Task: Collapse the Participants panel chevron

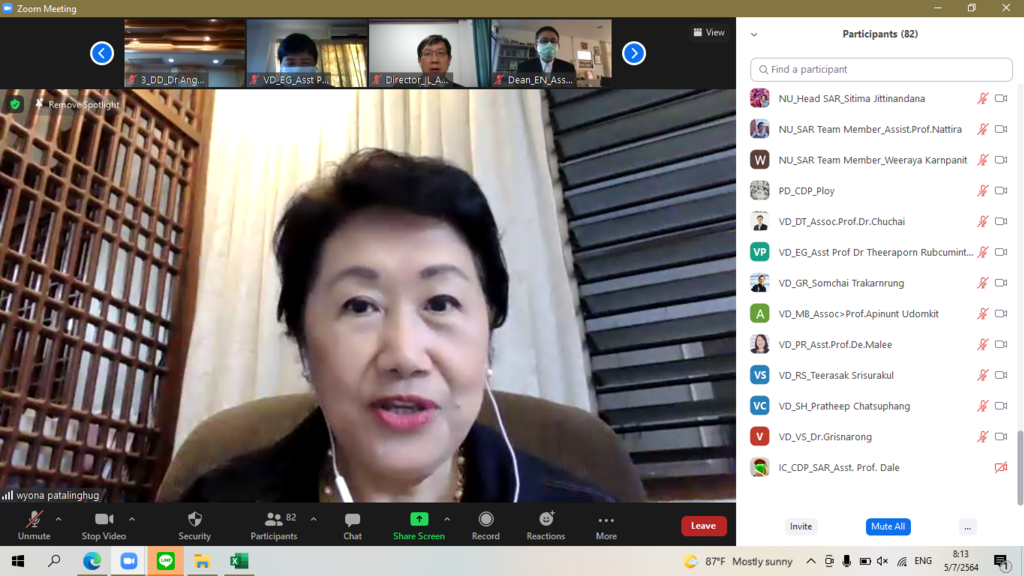Action: click(x=754, y=34)
